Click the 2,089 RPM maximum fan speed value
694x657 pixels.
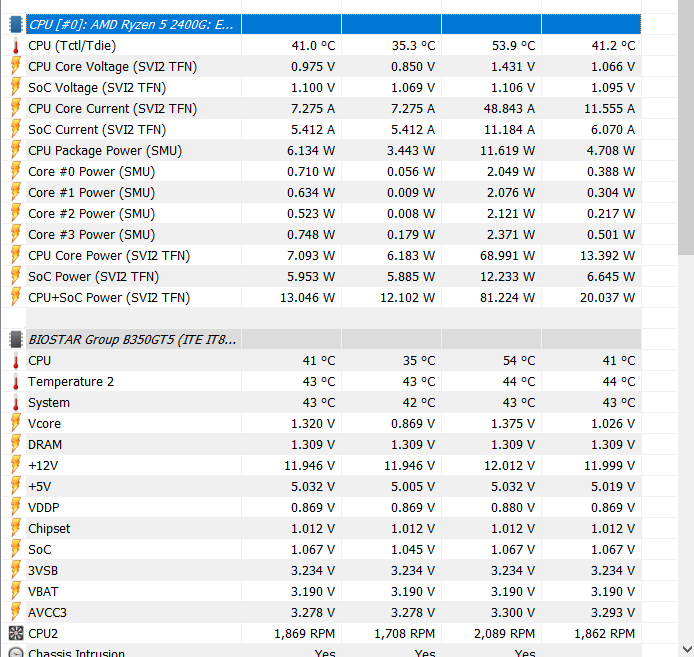click(x=504, y=634)
